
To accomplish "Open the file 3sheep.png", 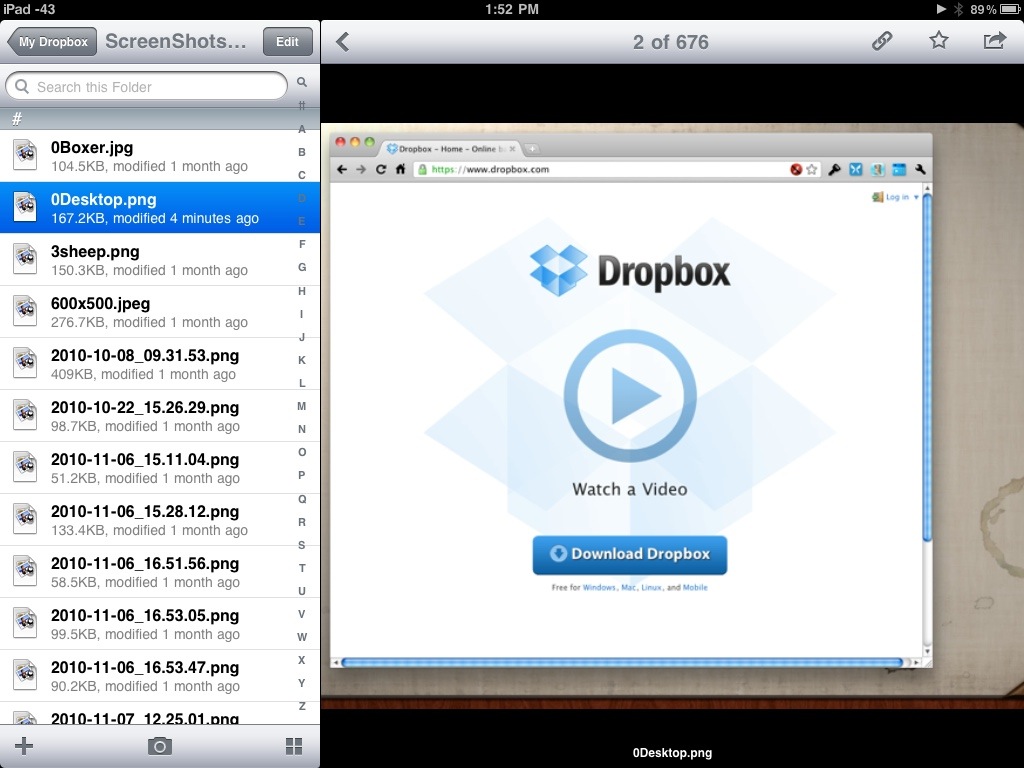I will 160,260.
